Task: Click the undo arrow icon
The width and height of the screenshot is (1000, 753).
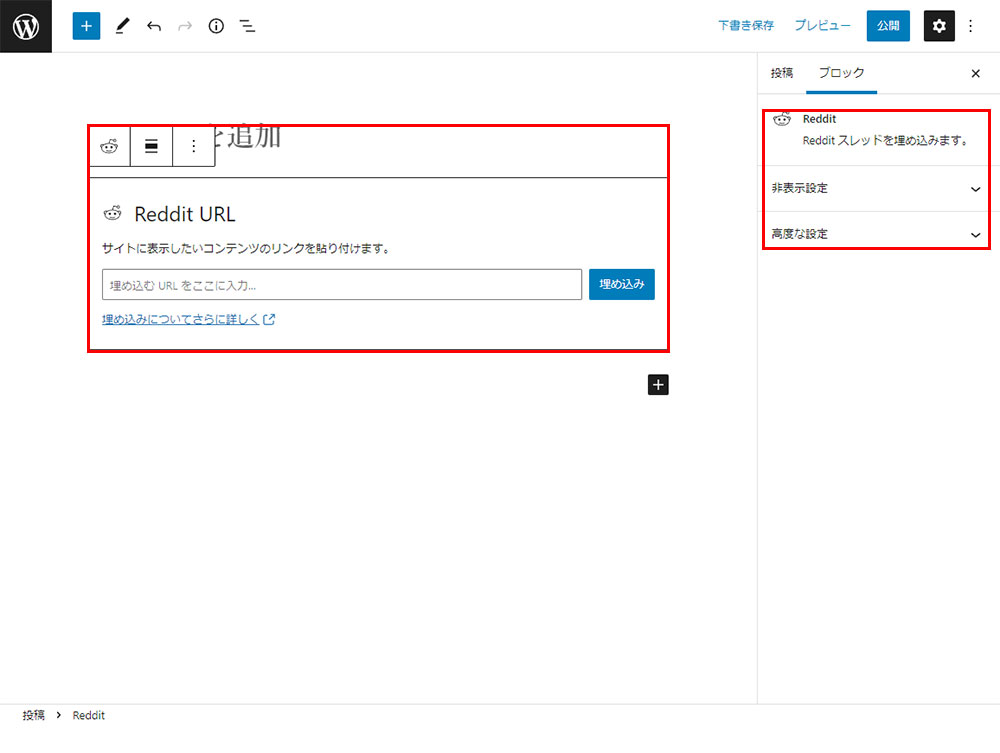Action: [153, 26]
